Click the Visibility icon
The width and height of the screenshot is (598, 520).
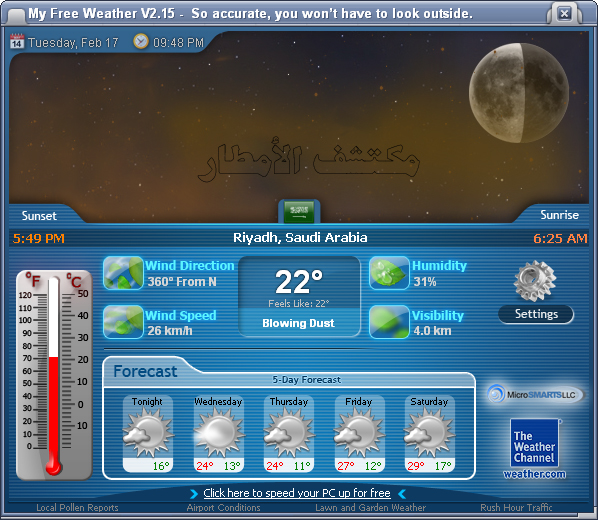click(x=389, y=322)
